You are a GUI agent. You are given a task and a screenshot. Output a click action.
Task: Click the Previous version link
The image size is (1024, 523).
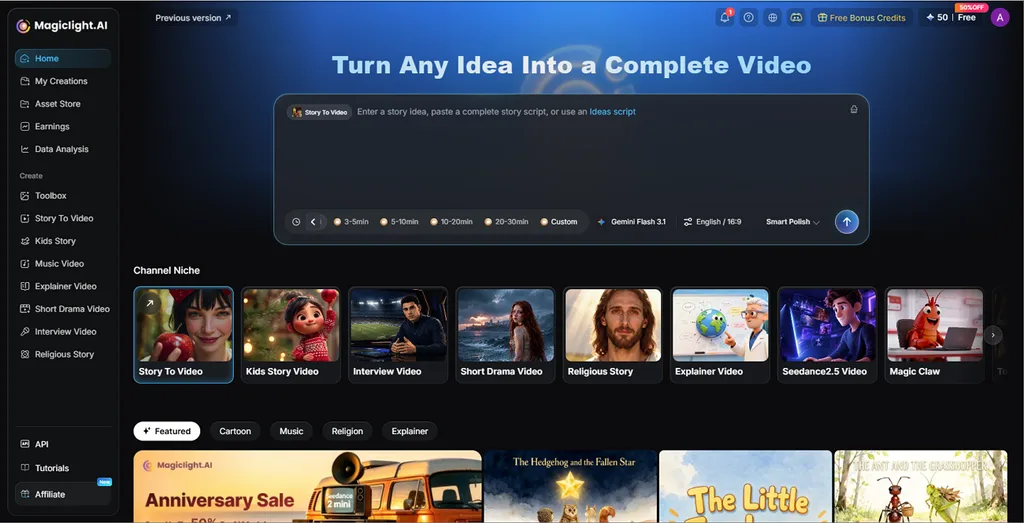(x=193, y=18)
